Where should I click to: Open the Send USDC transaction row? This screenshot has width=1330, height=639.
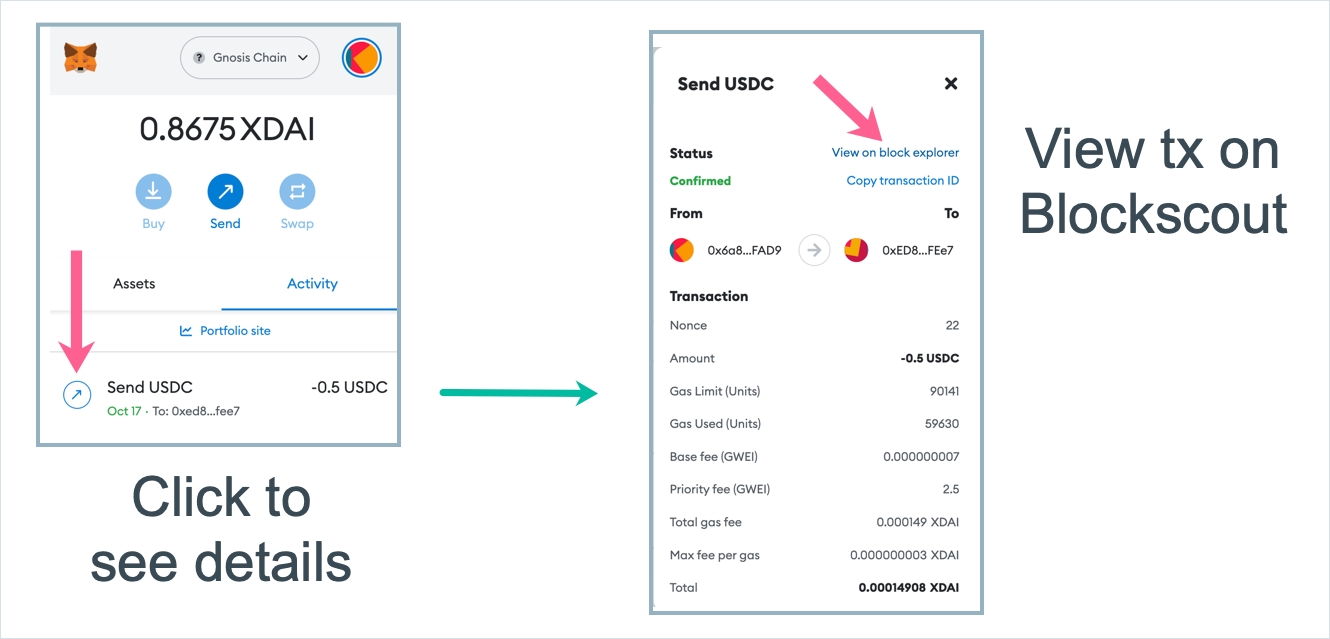[x=224, y=398]
